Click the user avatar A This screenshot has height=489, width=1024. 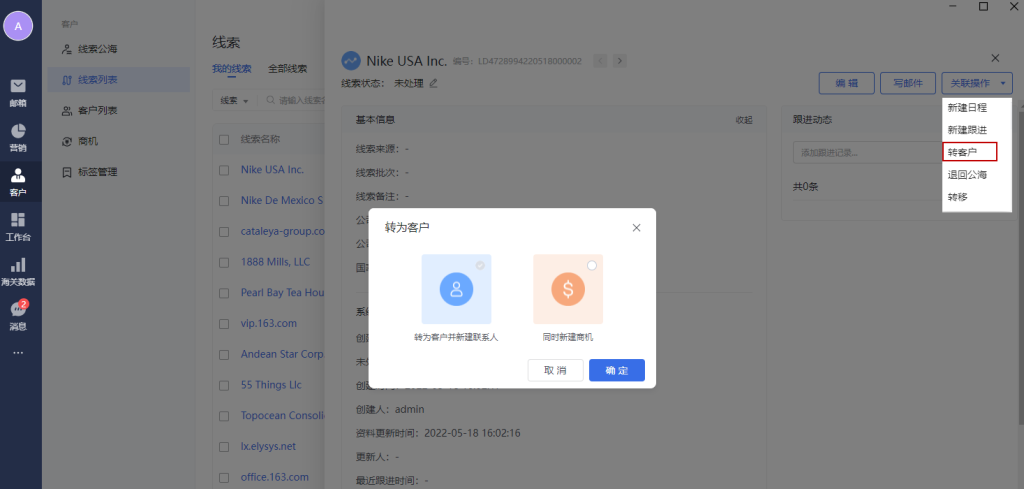point(18,26)
